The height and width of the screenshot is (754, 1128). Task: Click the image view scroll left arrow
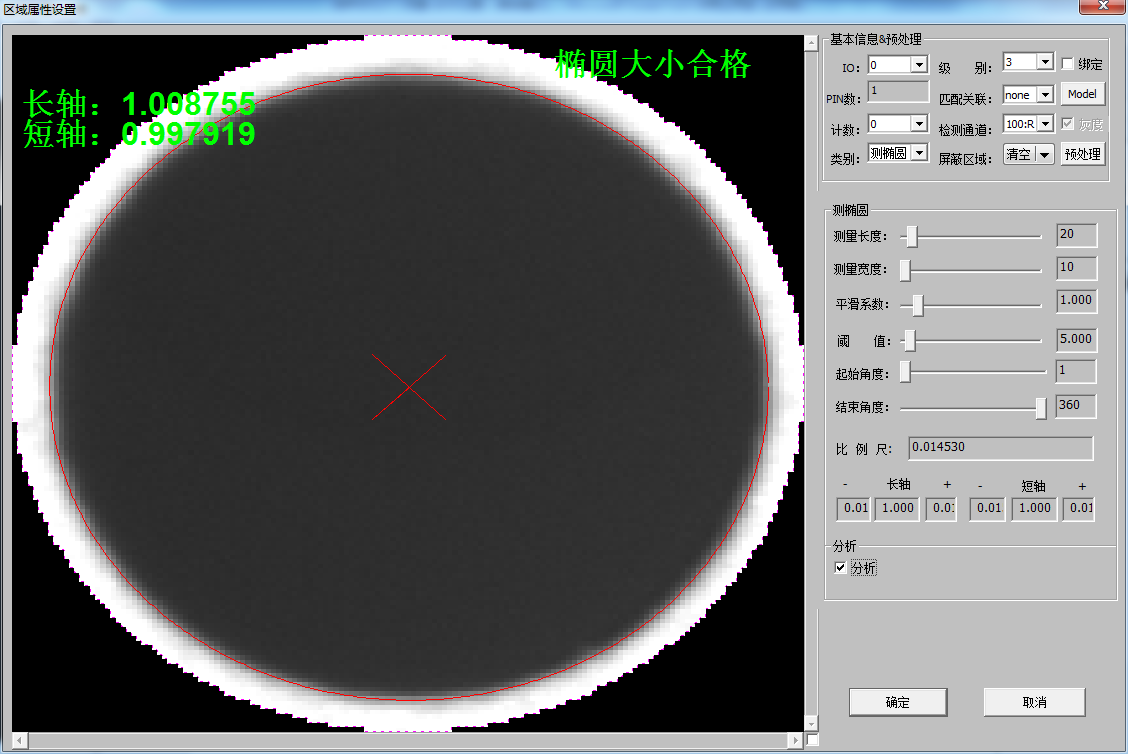pyautogui.click(x=20, y=740)
